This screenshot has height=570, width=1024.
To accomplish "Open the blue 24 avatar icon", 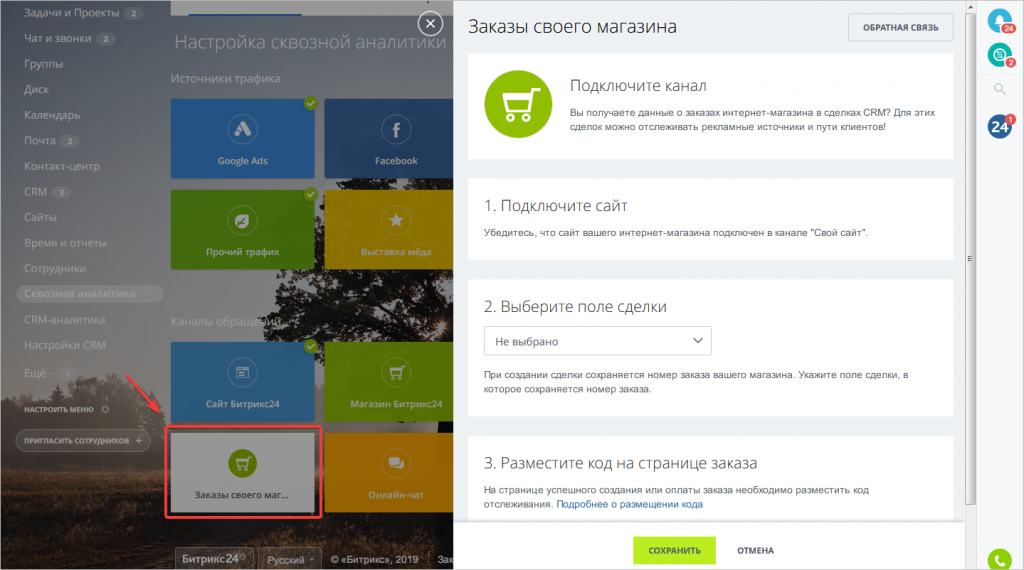I will tap(1000, 126).
